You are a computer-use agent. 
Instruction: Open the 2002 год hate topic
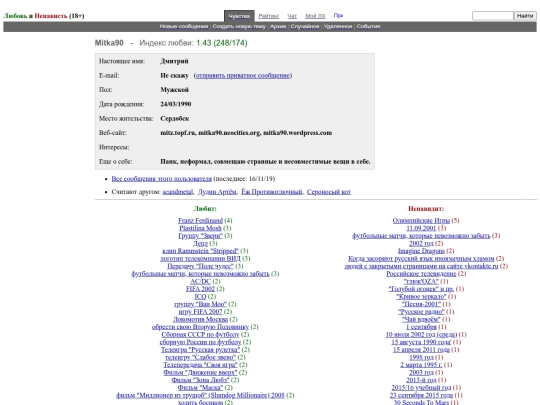[421, 243]
